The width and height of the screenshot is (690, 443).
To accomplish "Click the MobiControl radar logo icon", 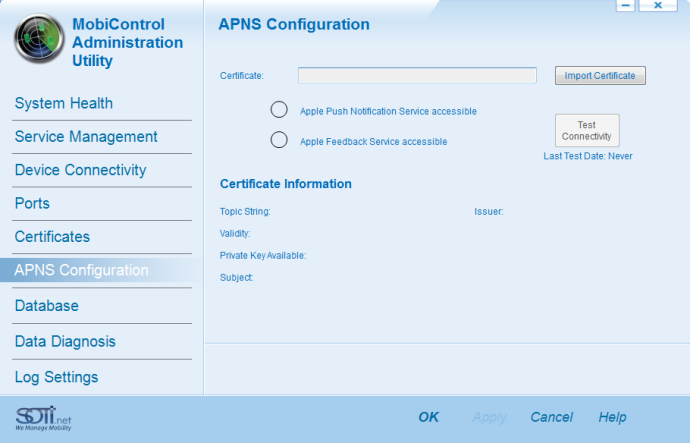I will pos(39,38).
